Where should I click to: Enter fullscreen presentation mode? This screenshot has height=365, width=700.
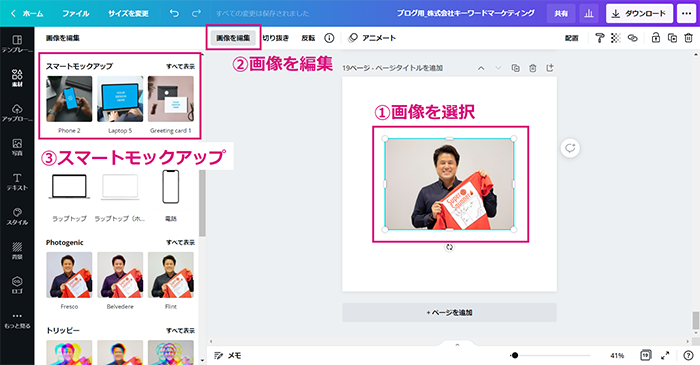(x=665, y=355)
